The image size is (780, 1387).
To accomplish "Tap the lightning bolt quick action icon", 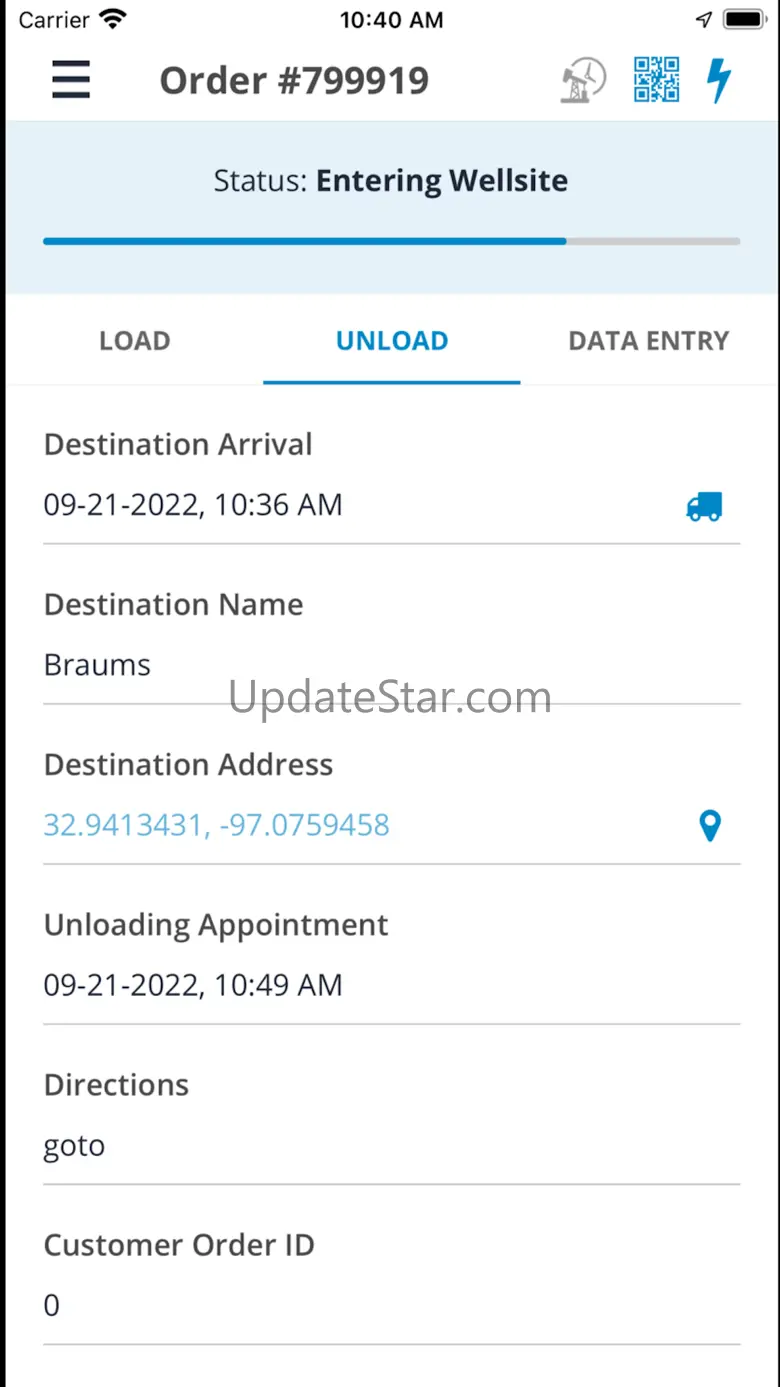I will pos(719,80).
